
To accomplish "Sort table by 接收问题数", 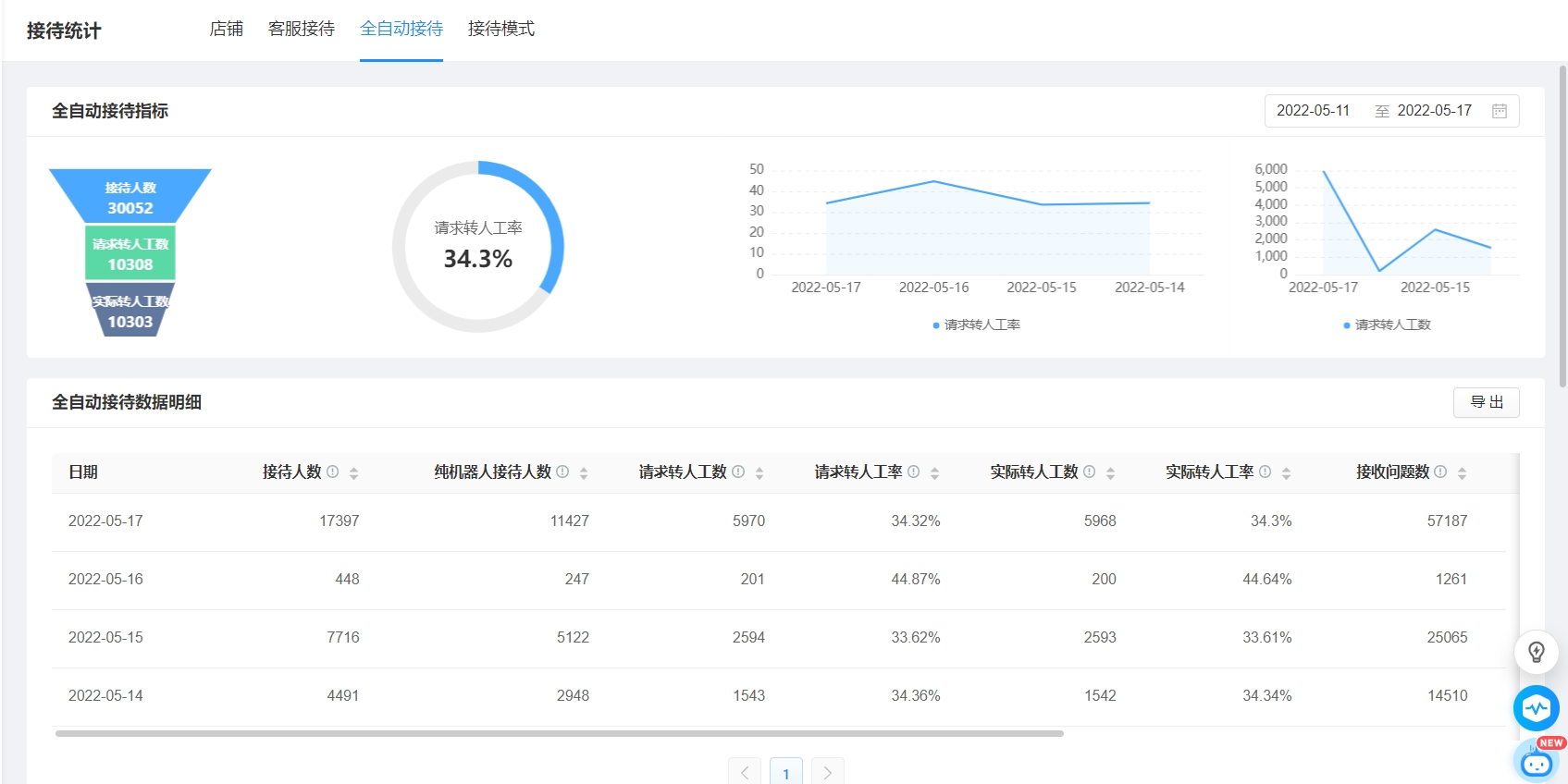I will (1462, 472).
